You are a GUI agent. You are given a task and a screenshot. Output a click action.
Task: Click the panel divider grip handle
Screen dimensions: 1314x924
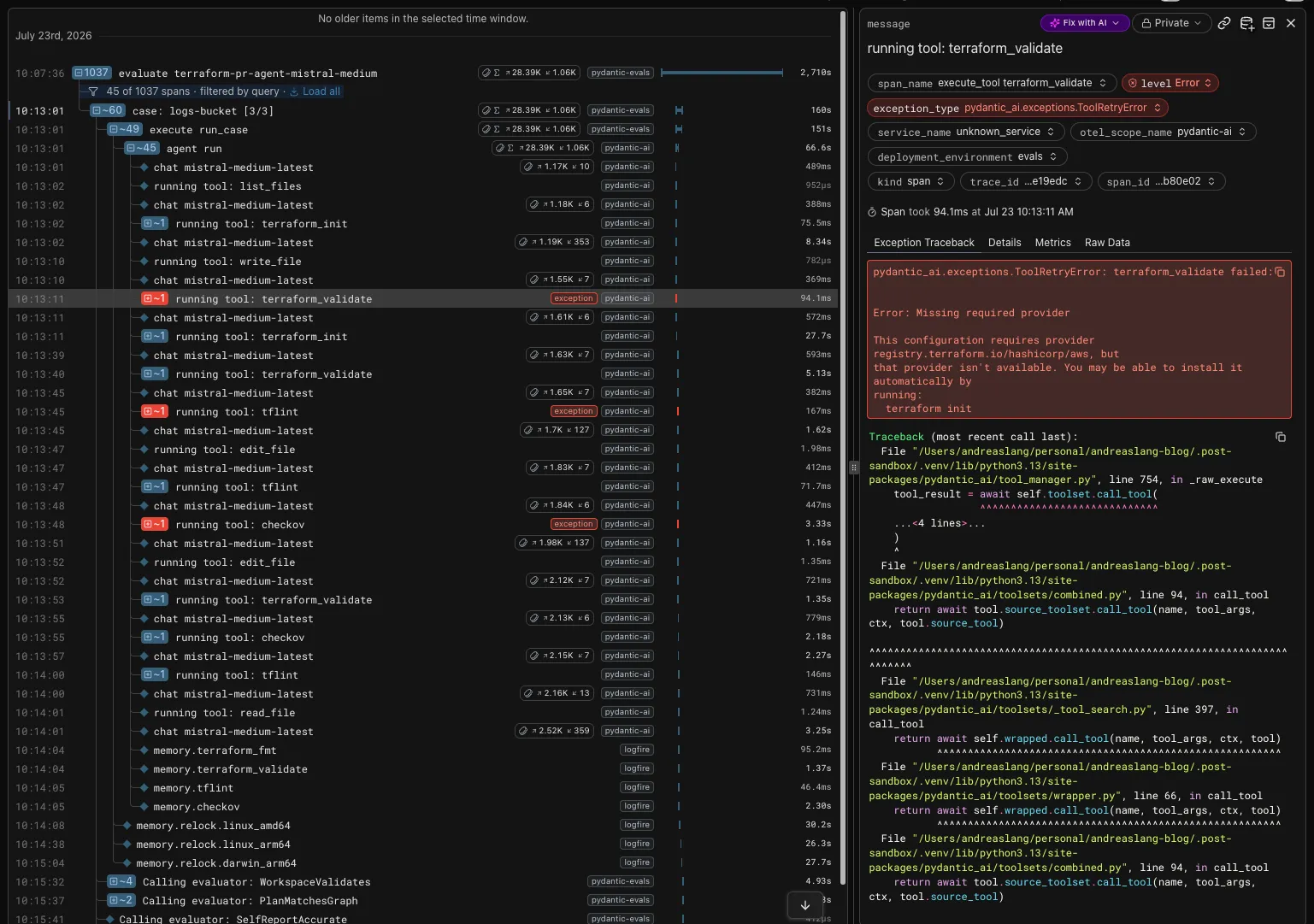coord(853,468)
